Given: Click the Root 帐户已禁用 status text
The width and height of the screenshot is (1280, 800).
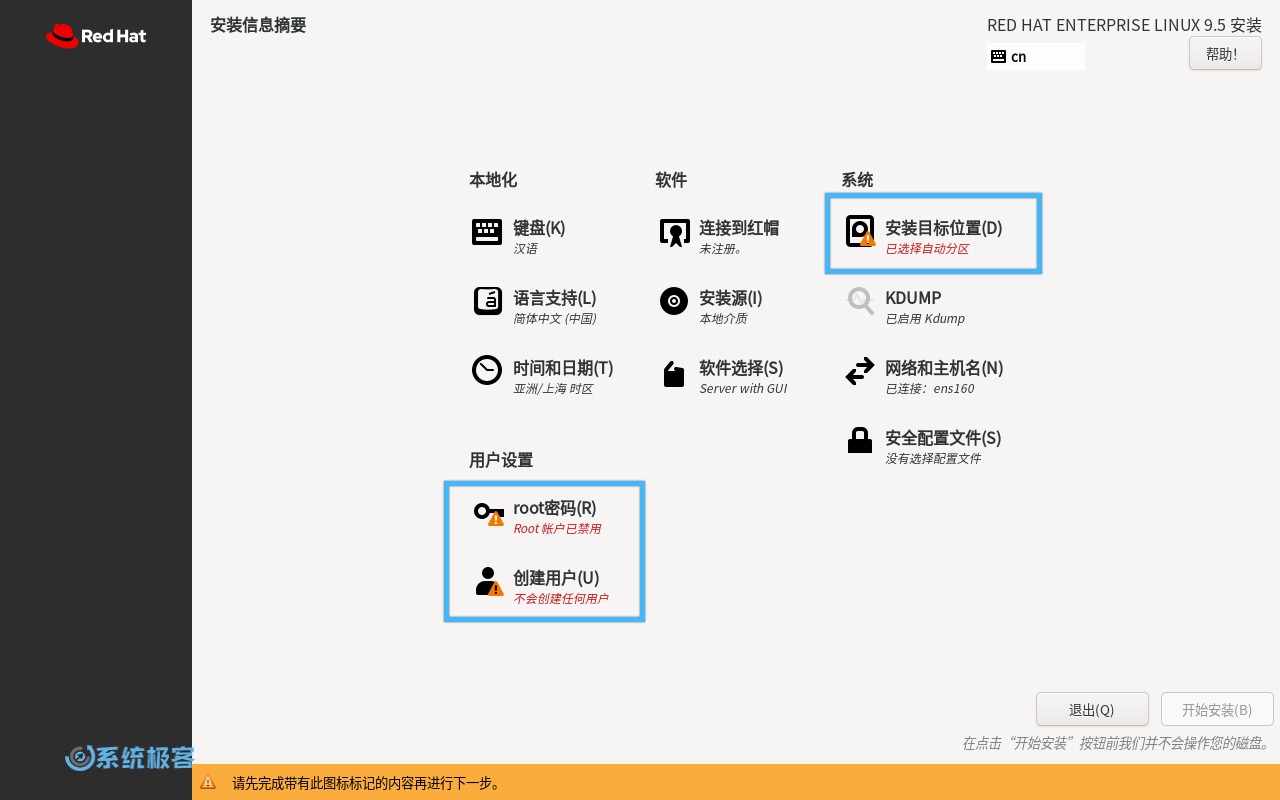Looking at the screenshot, I should [x=557, y=529].
